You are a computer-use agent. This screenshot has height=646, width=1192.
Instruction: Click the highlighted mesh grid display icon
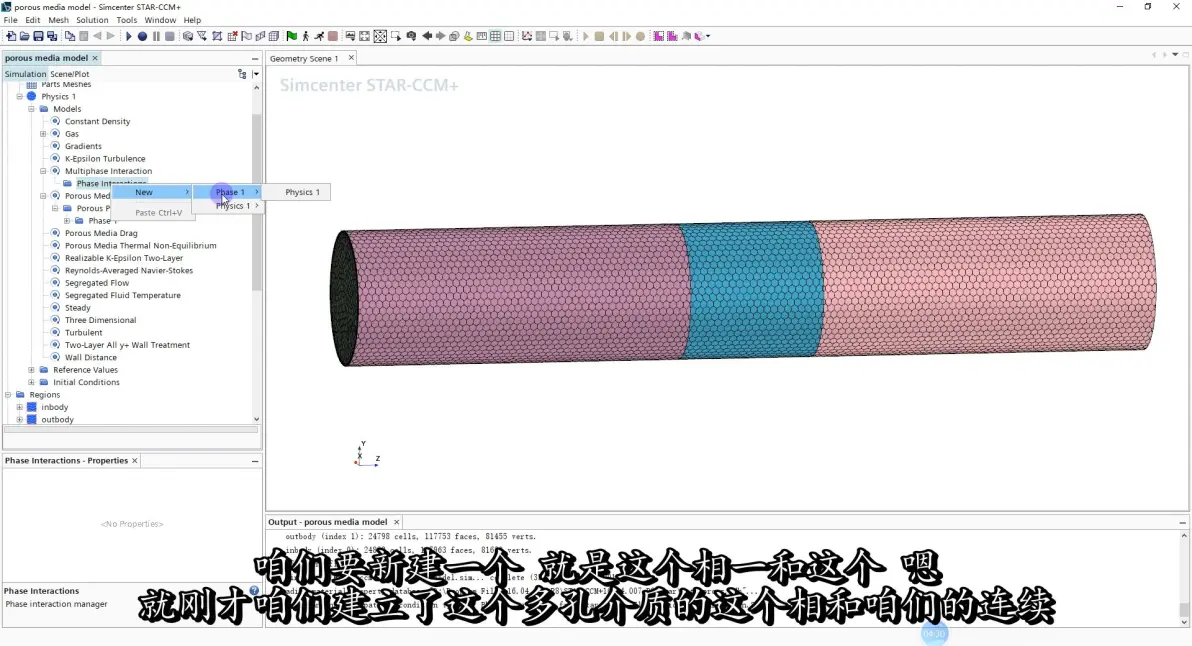[x=495, y=36]
